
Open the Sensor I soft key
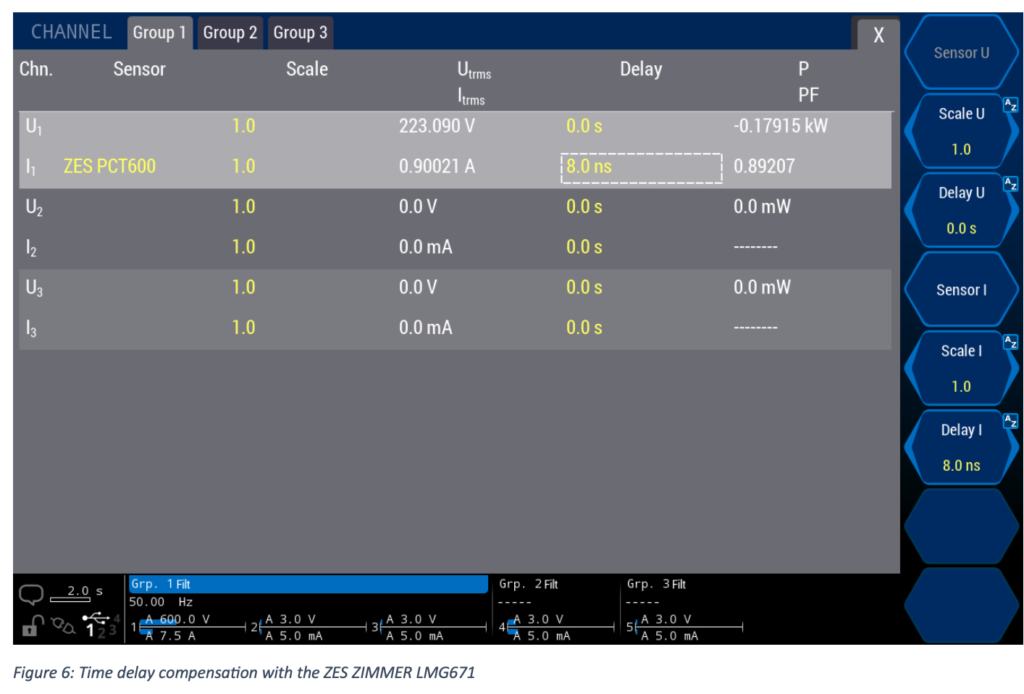point(961,289)
